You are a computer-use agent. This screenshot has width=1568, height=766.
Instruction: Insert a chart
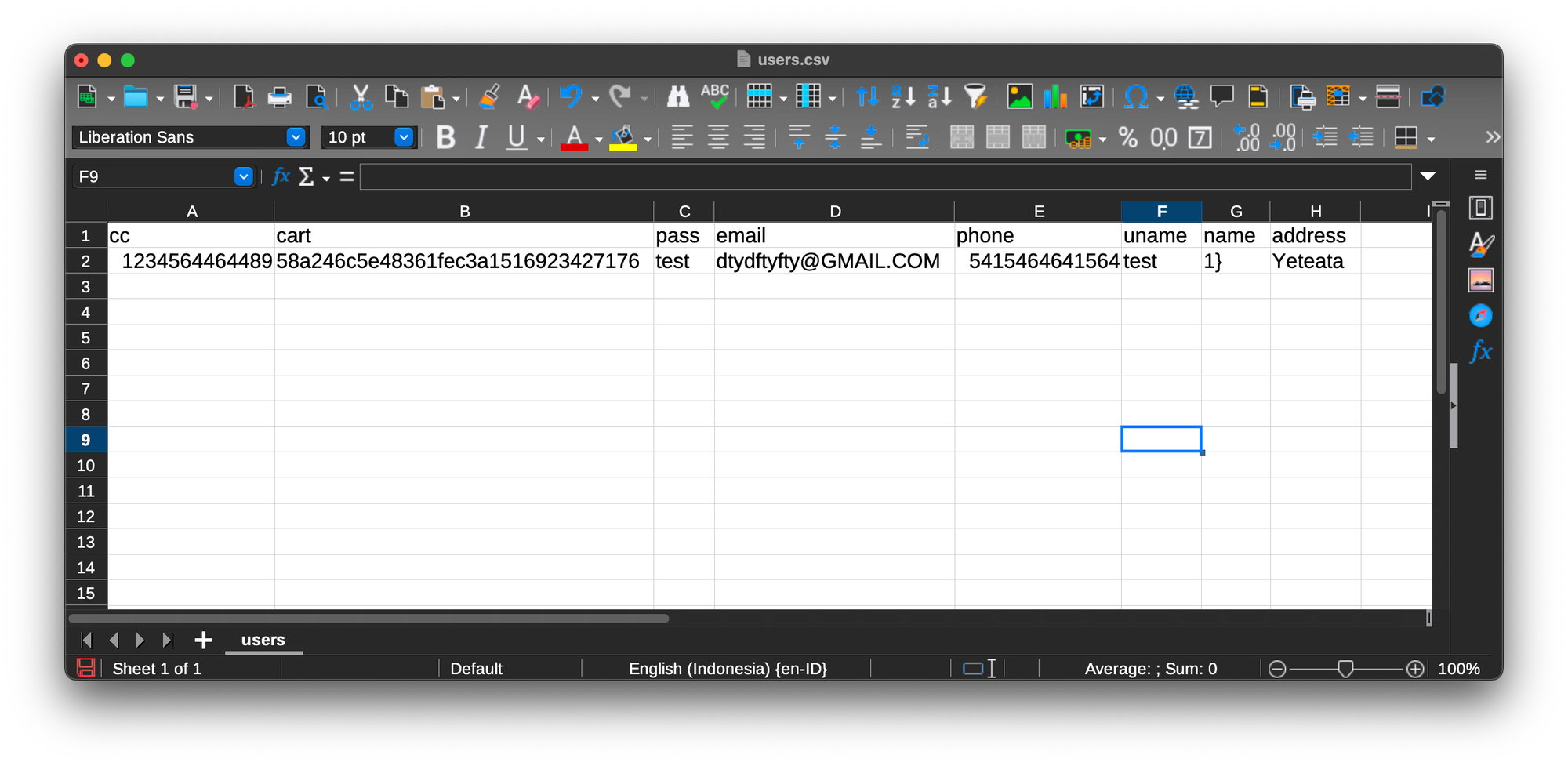tap(1055, 96)
